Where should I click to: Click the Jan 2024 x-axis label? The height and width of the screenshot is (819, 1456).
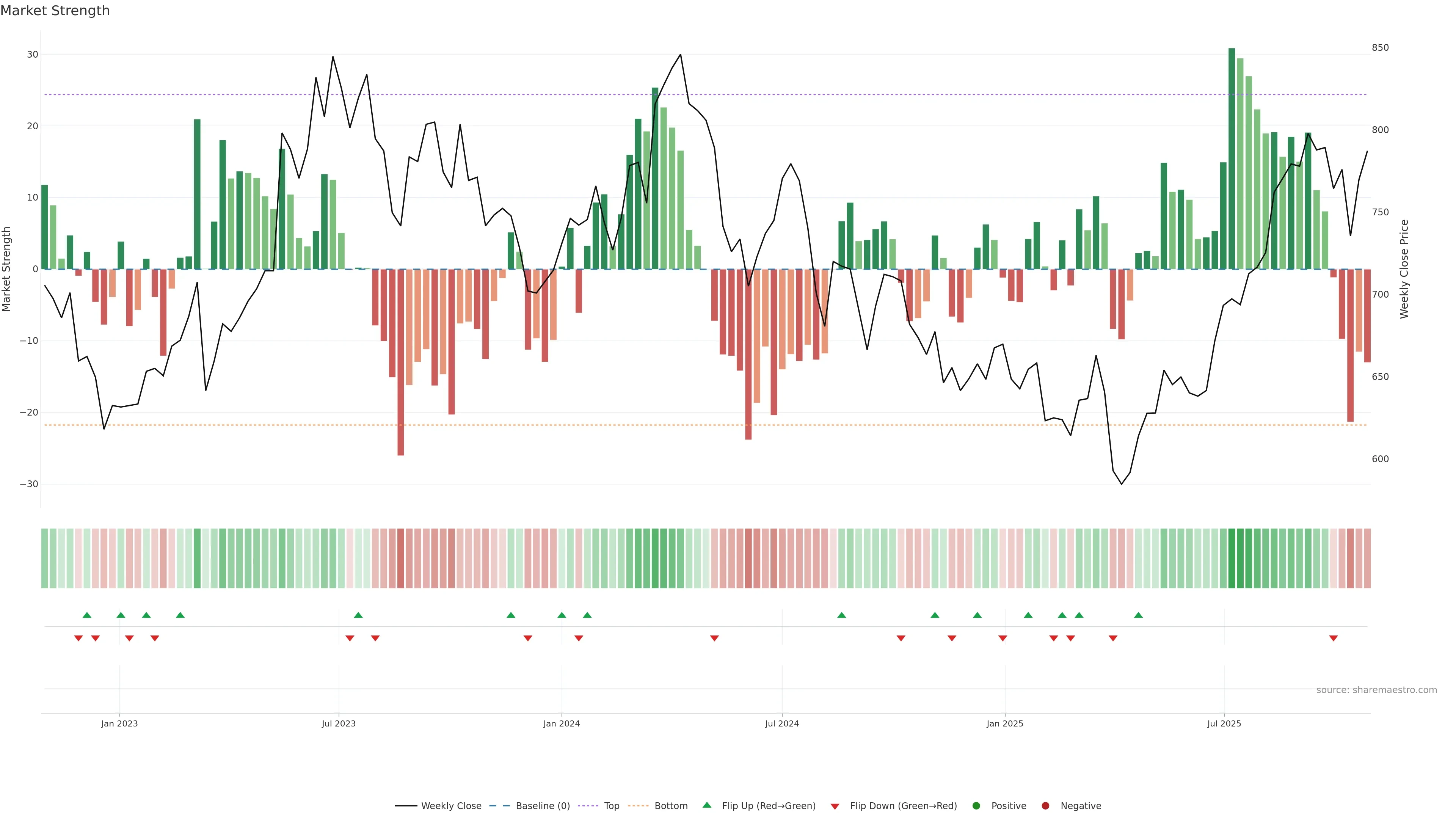pyautogui.click(x=561, y=723)
